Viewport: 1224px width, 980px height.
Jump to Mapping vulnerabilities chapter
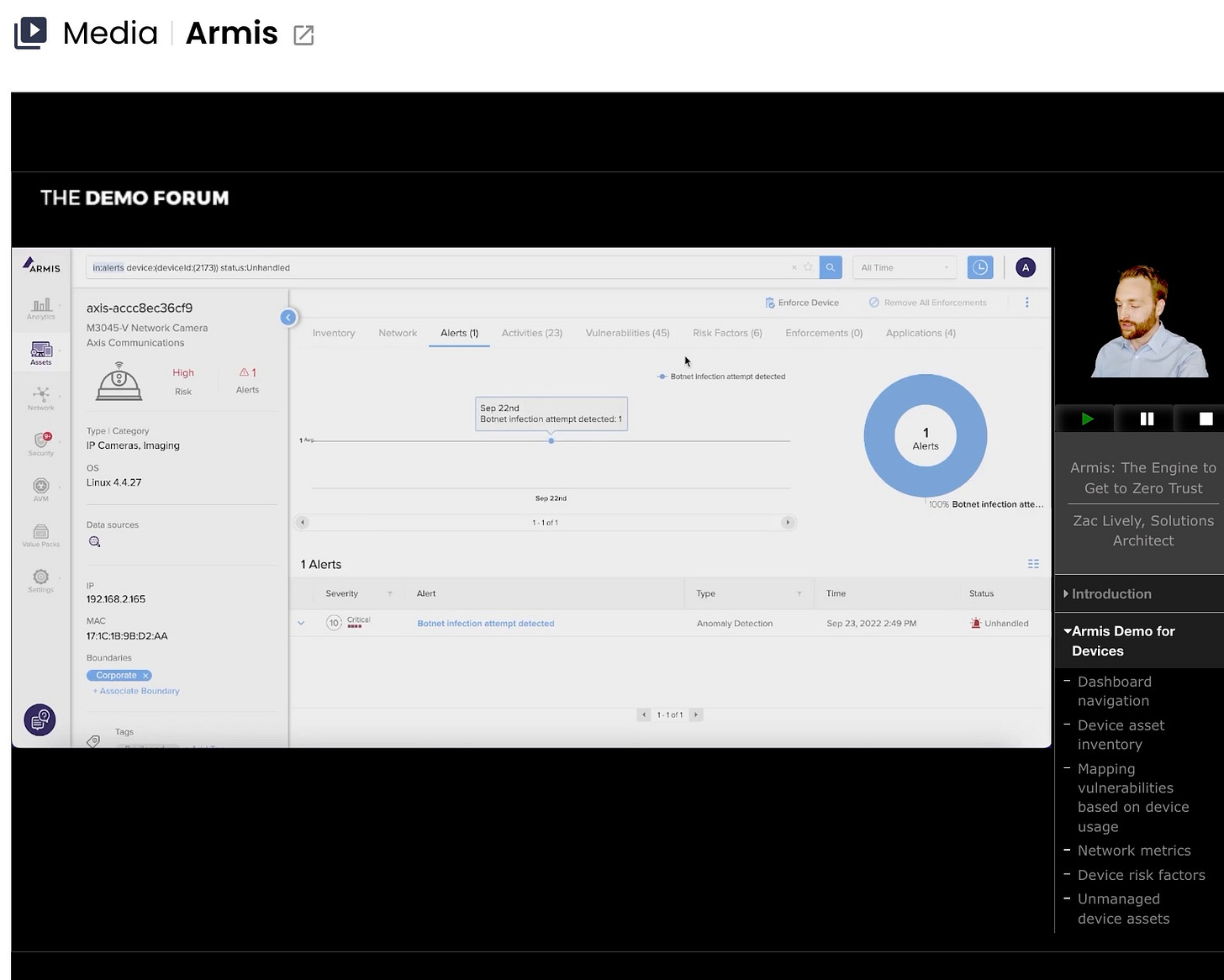point(1133,798)
